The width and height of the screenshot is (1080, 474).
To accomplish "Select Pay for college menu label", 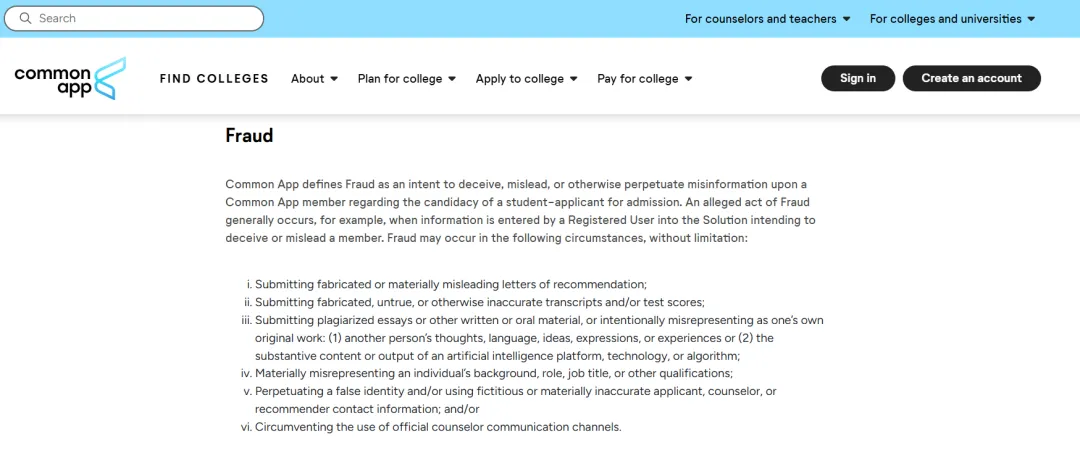I will pyautogui.click(x=638, y=79).
